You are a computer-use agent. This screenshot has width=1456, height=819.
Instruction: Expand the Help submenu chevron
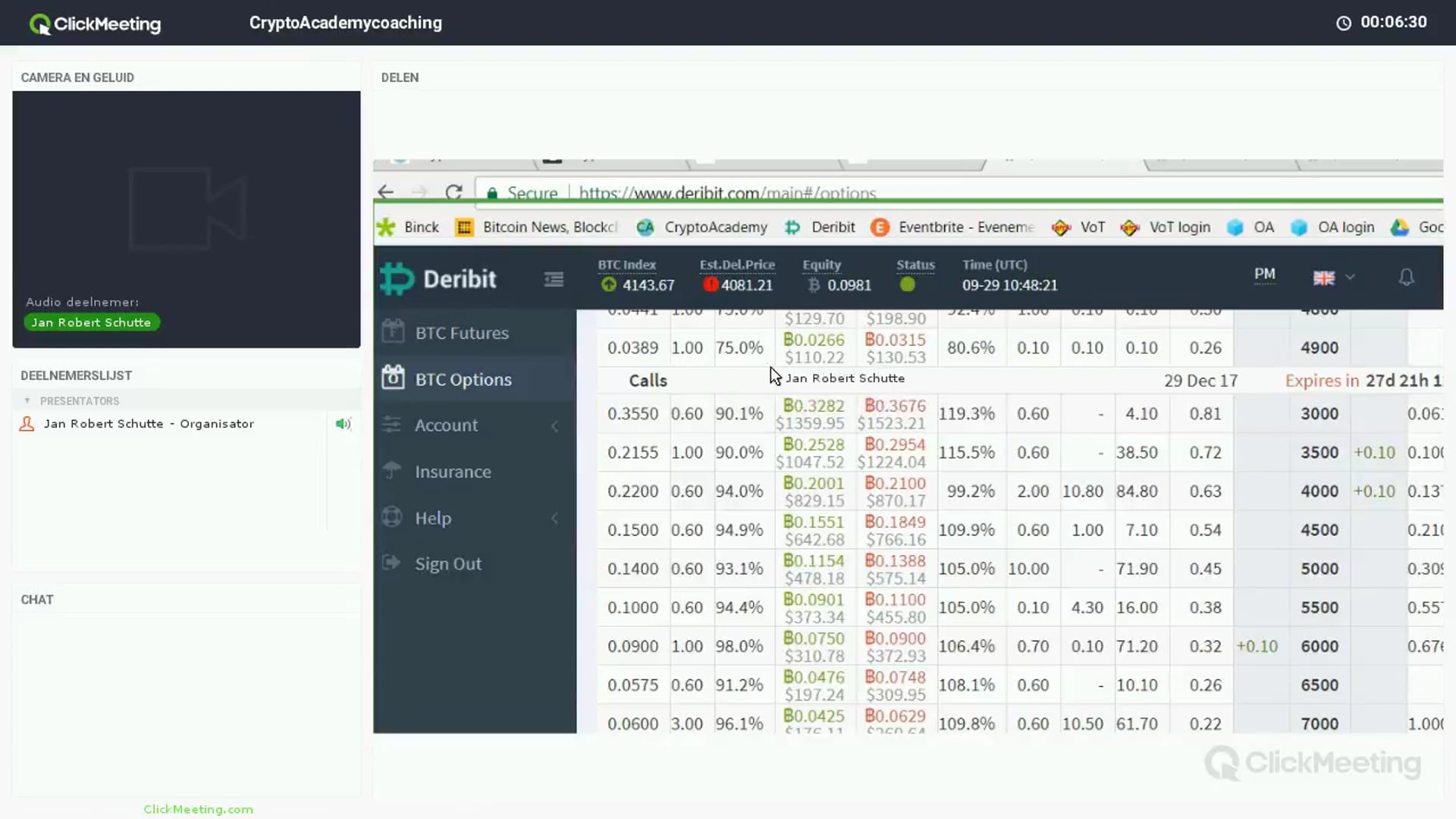tap(554, 519)
